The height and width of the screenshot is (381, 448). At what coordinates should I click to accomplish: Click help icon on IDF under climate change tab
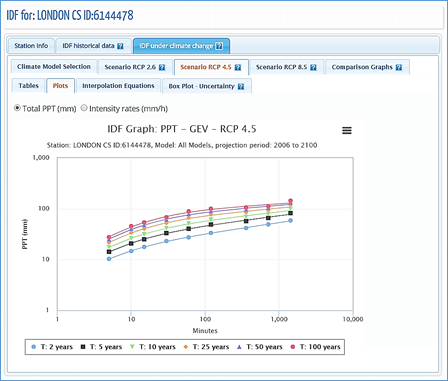(219, 46)
